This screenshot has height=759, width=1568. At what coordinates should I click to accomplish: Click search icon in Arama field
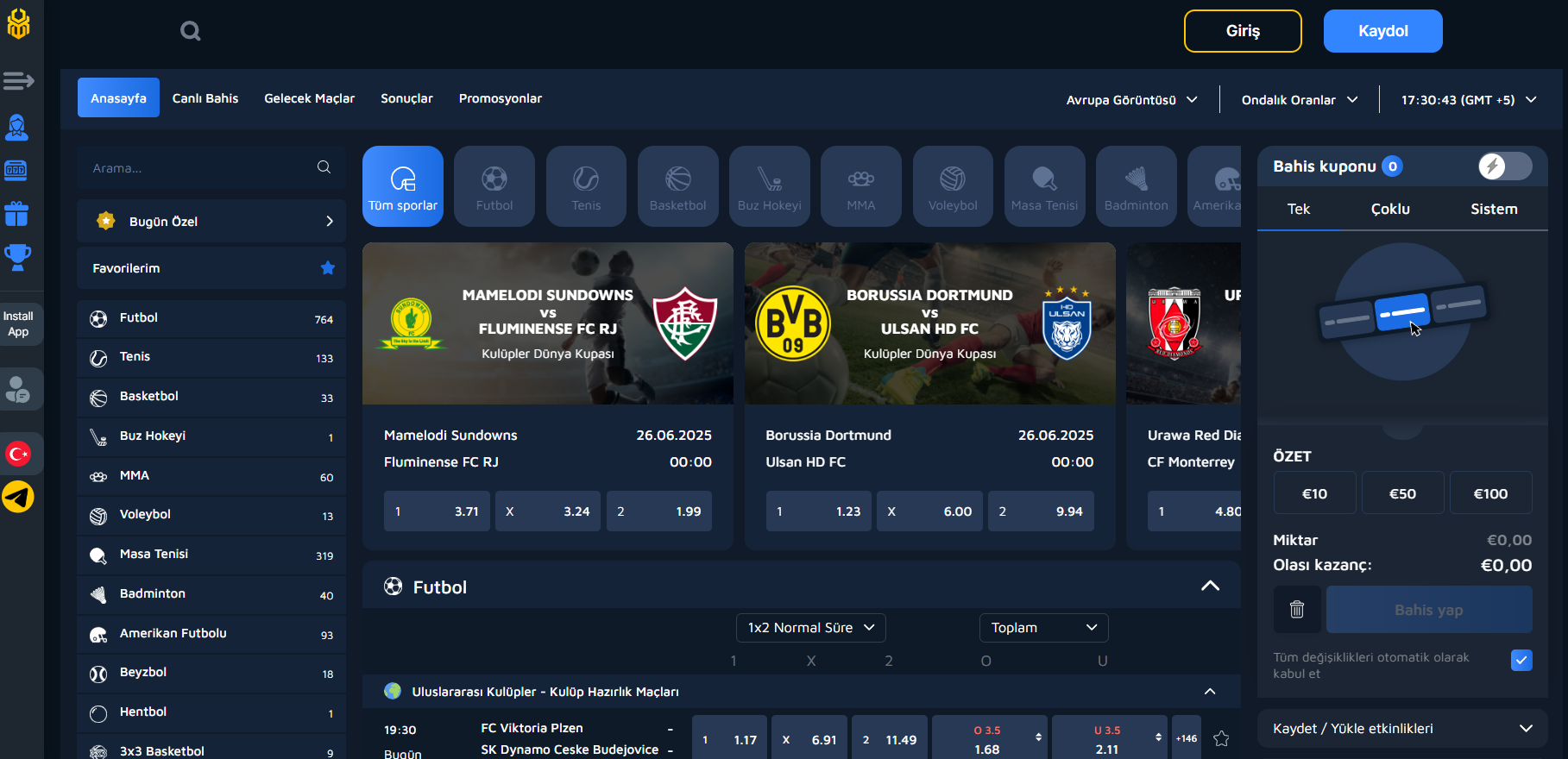(x=324, y=167)
